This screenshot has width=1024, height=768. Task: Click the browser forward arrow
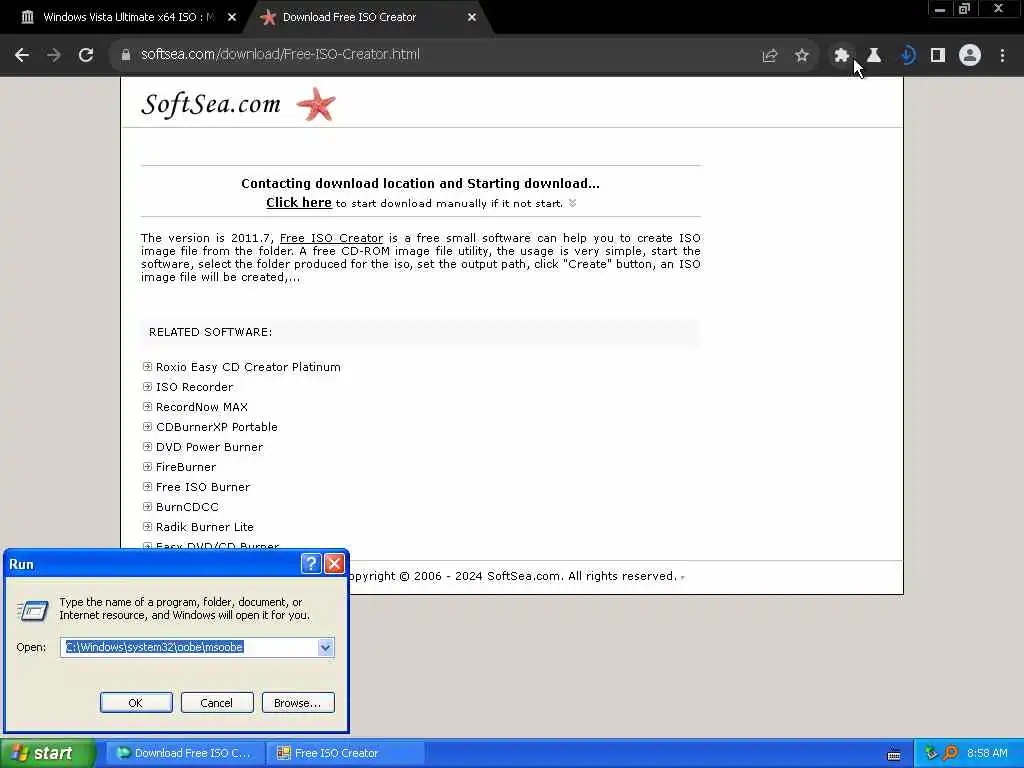click(54, 55)
